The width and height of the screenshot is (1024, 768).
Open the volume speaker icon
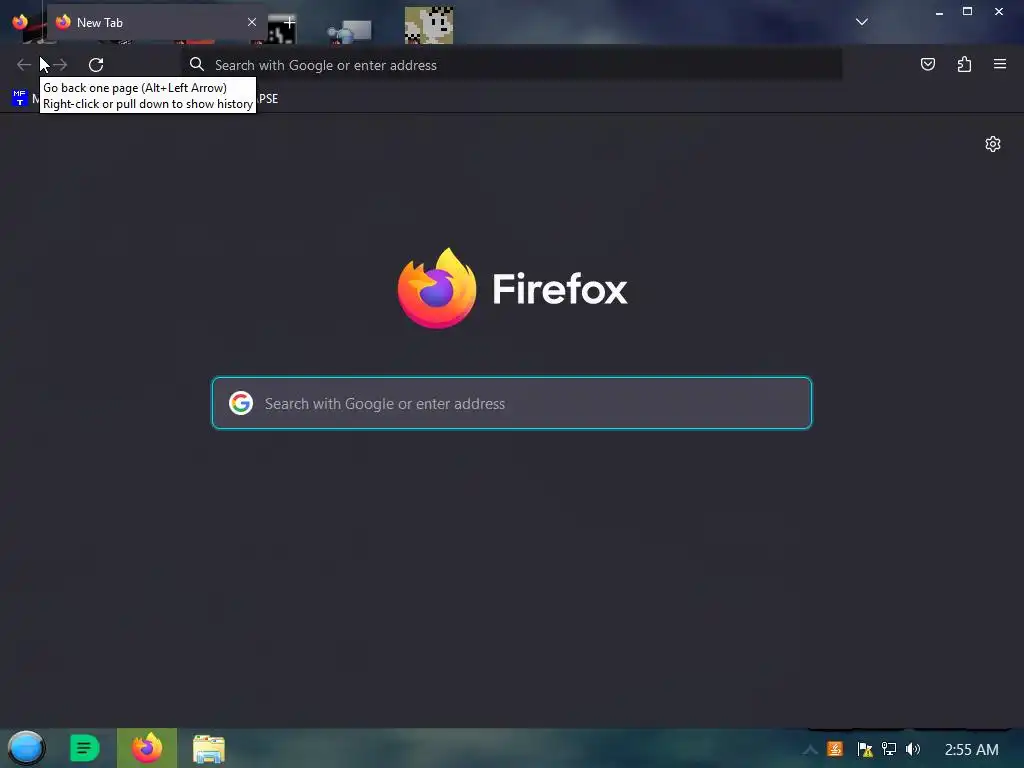[913, 749]
